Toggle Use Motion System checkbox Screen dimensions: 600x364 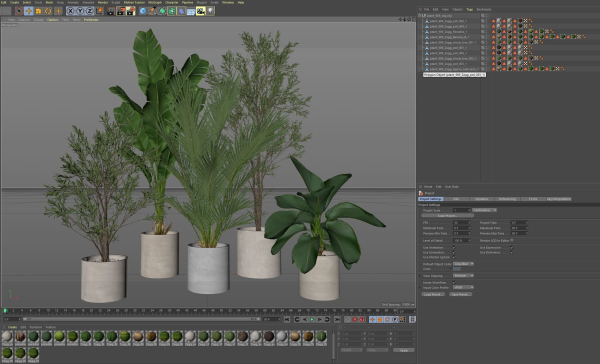454,257
